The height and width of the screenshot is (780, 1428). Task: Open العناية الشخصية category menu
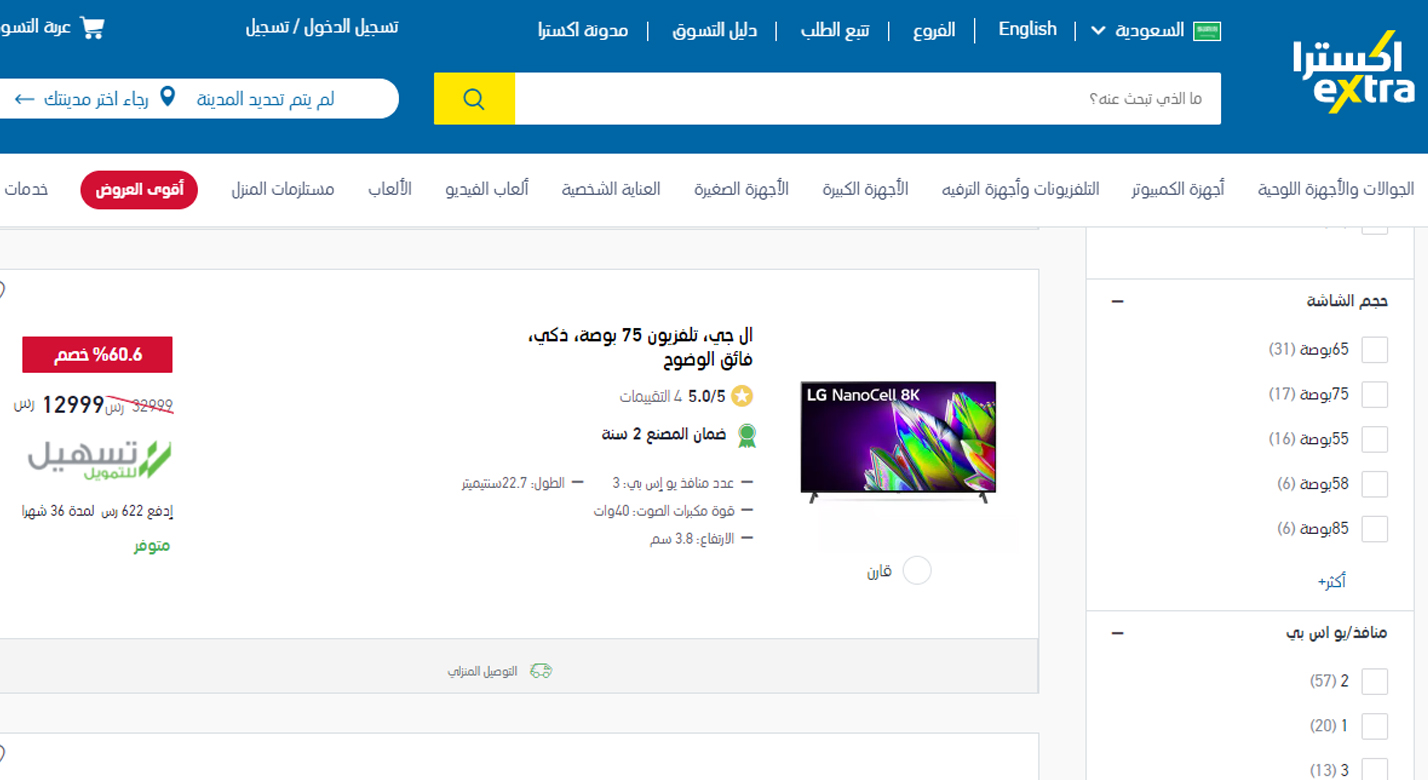(x=611, y=189)
